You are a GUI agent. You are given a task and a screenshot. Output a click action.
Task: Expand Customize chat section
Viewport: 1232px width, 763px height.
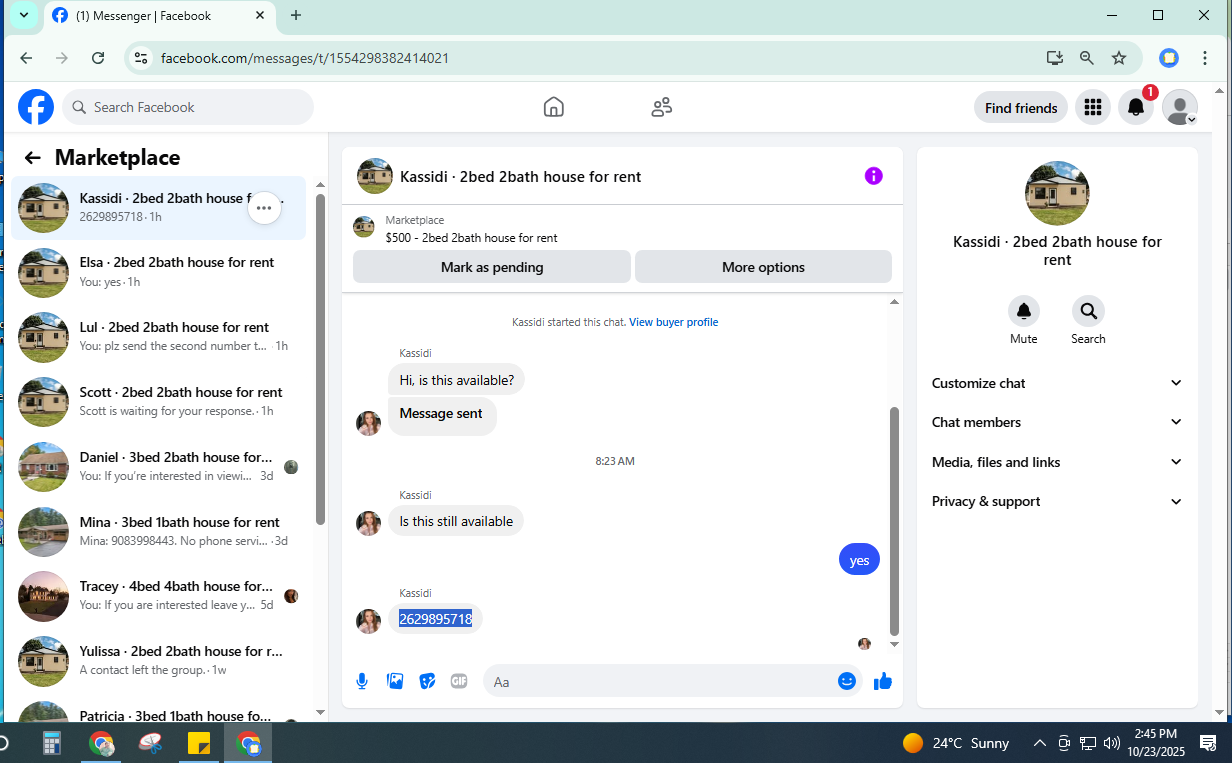tap(1057, 383)
